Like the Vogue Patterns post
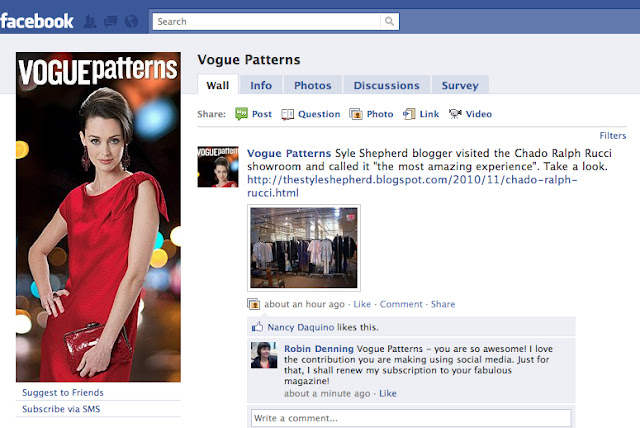Screen dimensions: 640x428 pos(362,304)
